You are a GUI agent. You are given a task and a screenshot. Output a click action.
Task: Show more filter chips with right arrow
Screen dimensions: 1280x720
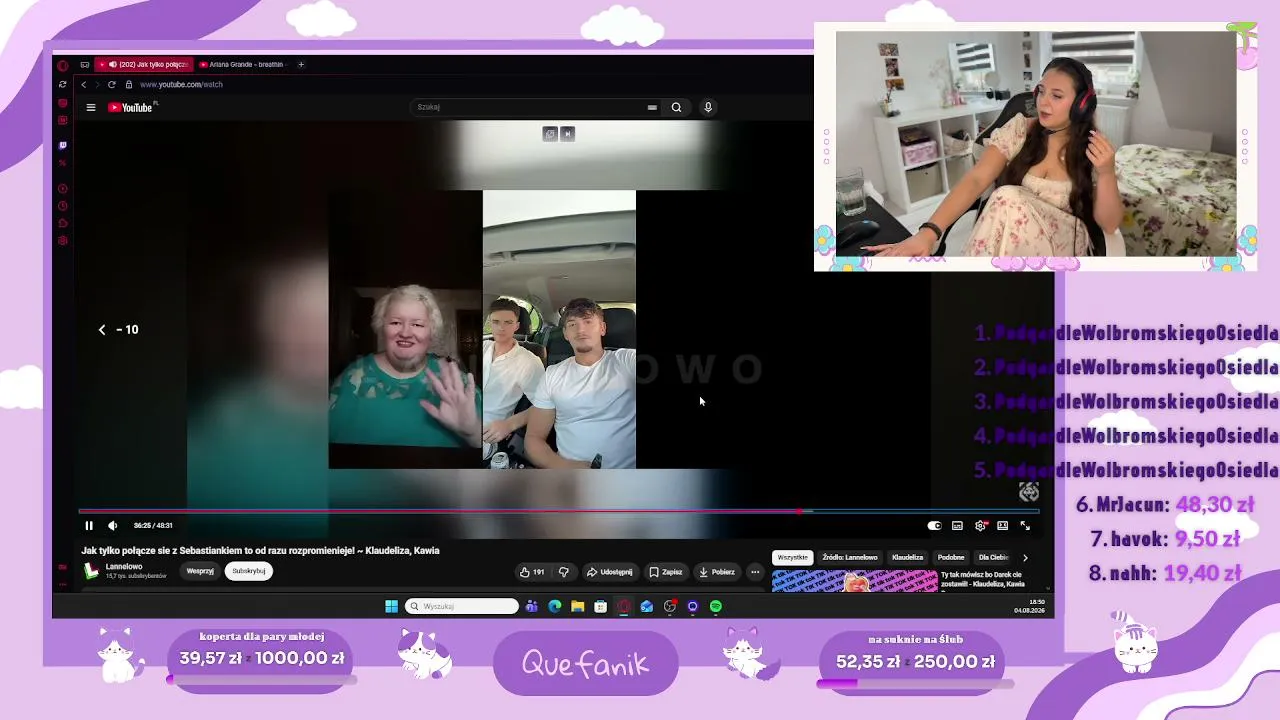[x=1025, y=557]
